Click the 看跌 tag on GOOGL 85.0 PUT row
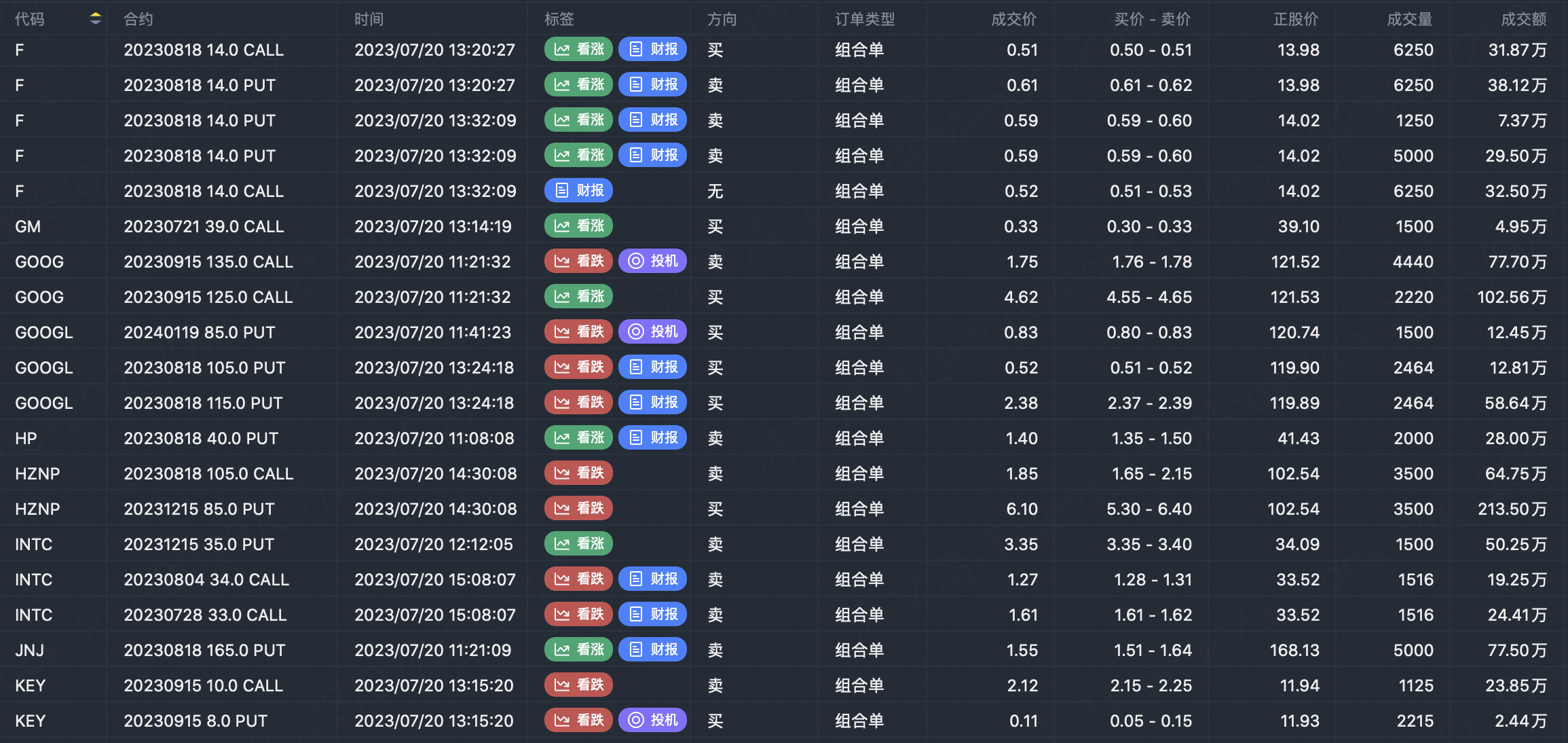 click(578, 332)
